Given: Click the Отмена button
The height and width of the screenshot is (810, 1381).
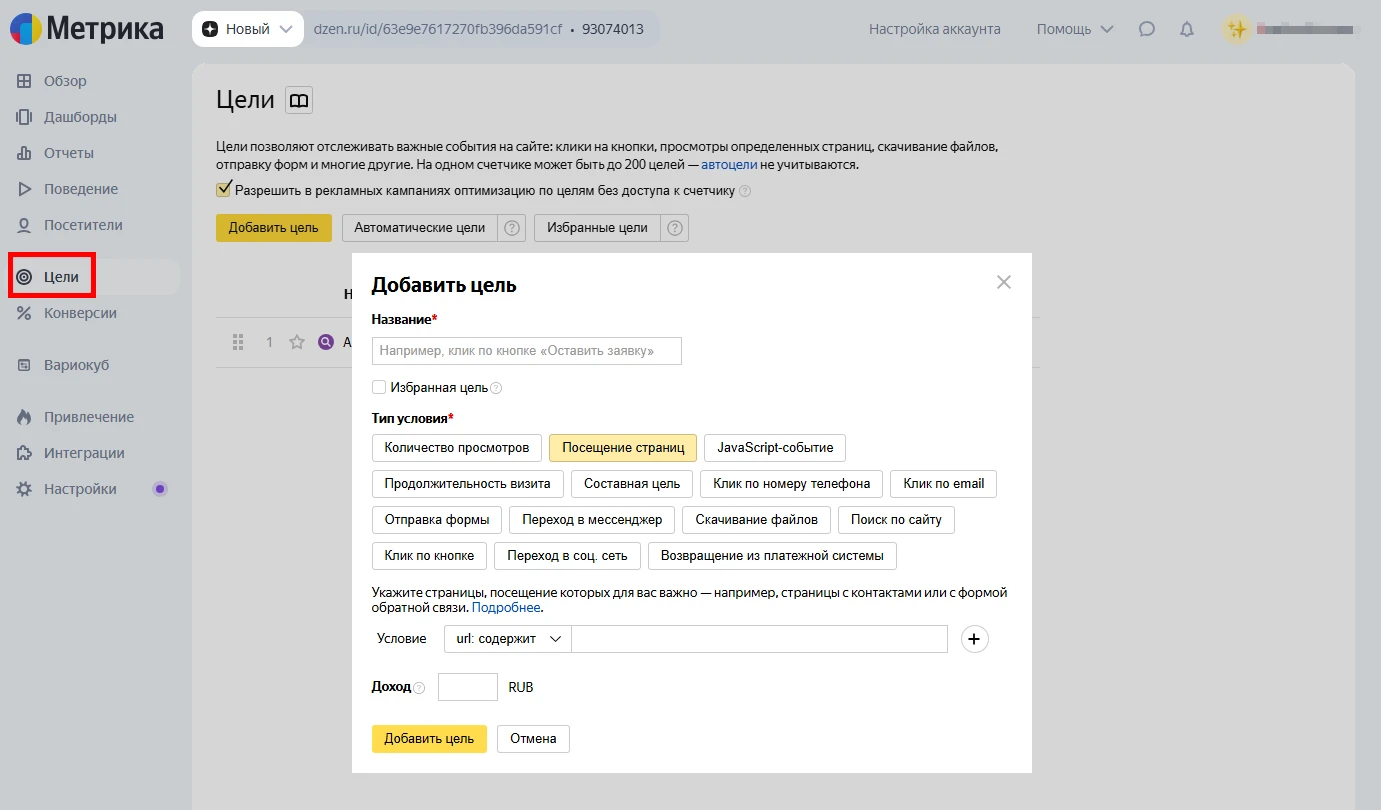Looking at the screenshot, I should tap(533, 739).
